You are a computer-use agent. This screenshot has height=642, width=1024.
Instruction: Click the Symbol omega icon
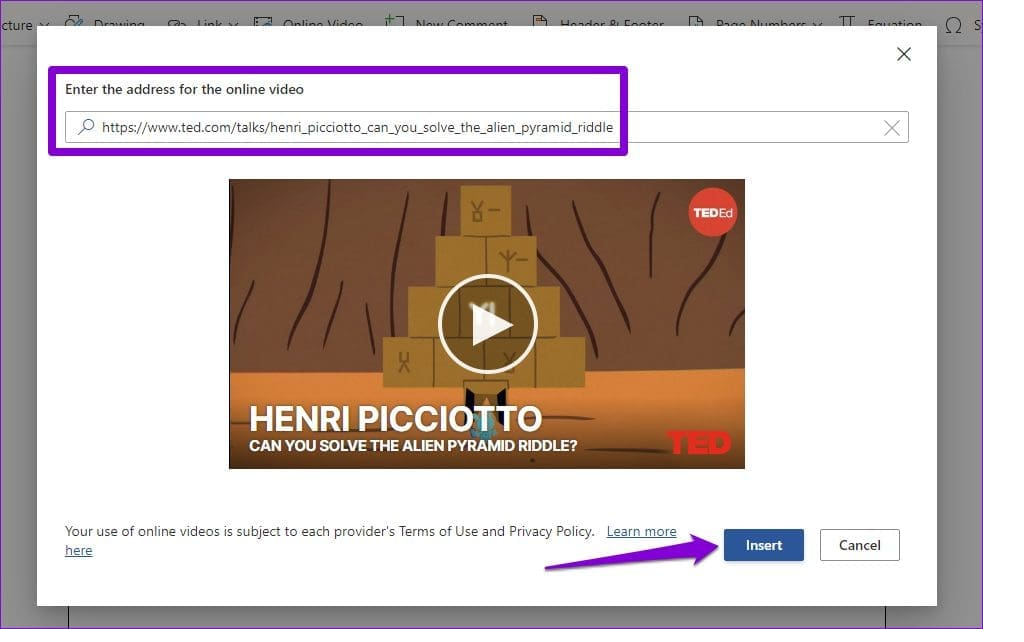click(x=953, y=24)
